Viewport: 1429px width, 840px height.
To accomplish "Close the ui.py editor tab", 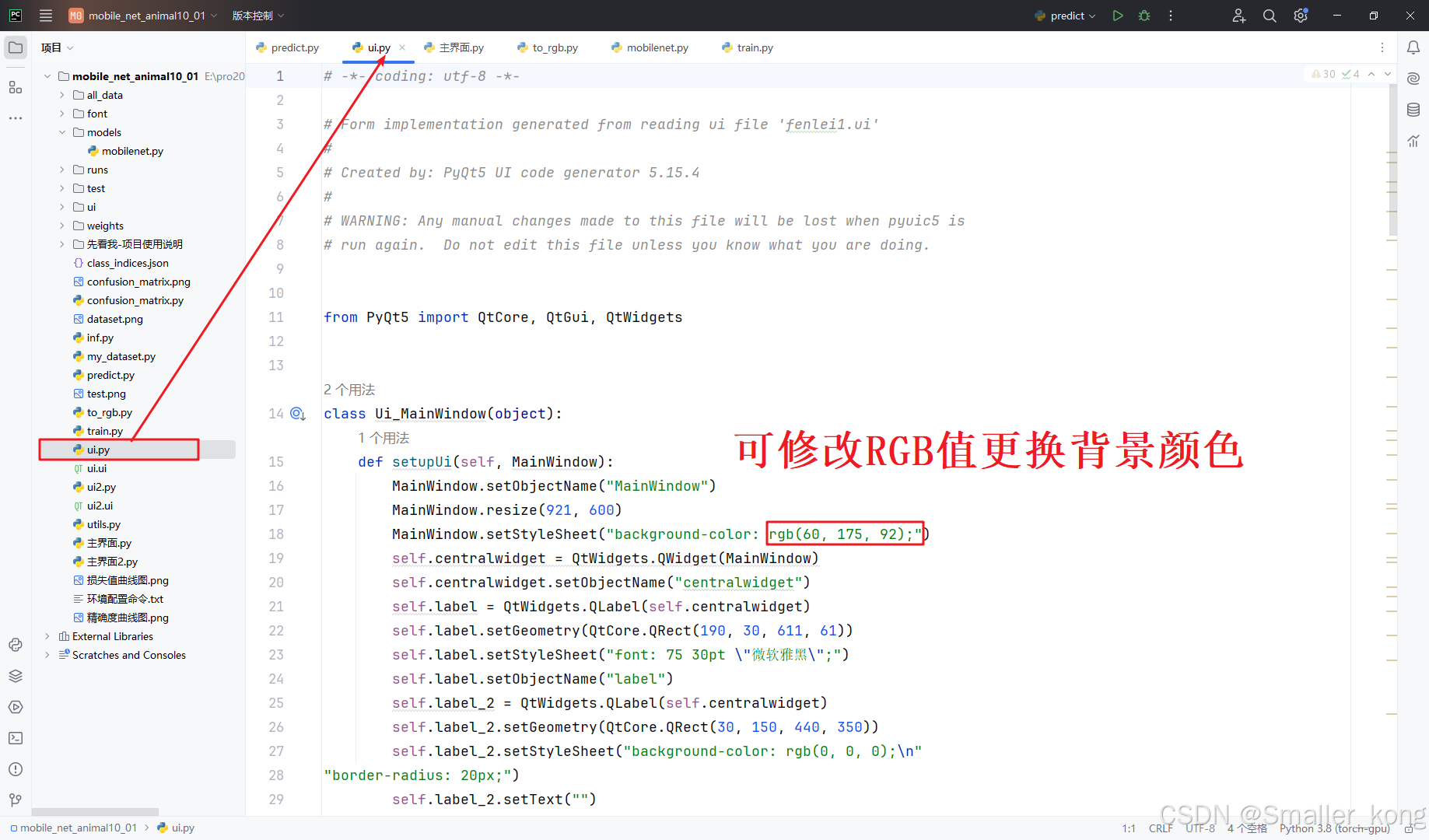I will [x=402, y=47].
